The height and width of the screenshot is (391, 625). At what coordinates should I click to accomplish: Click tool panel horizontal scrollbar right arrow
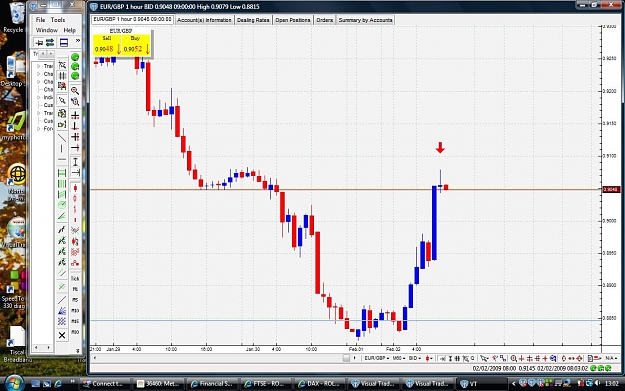point(49,348)
